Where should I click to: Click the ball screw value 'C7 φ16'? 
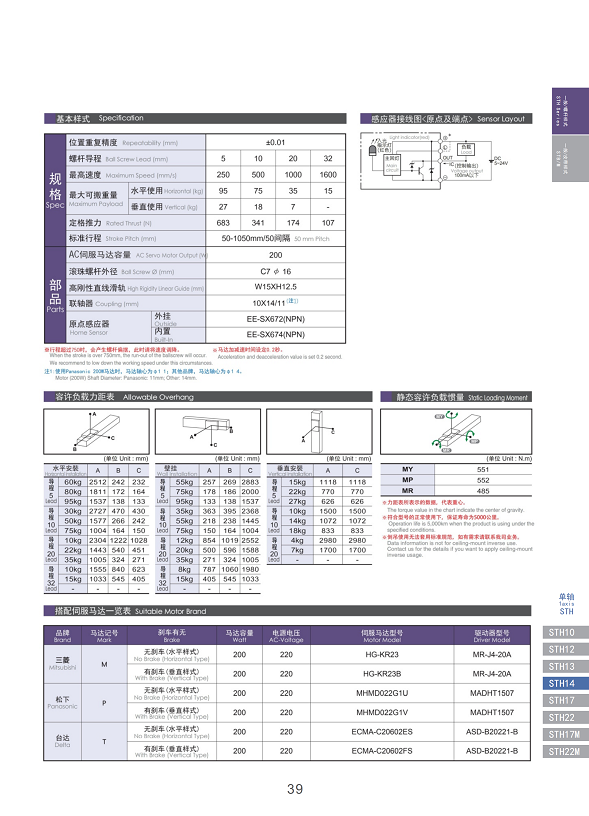click(x=275, y=271)
